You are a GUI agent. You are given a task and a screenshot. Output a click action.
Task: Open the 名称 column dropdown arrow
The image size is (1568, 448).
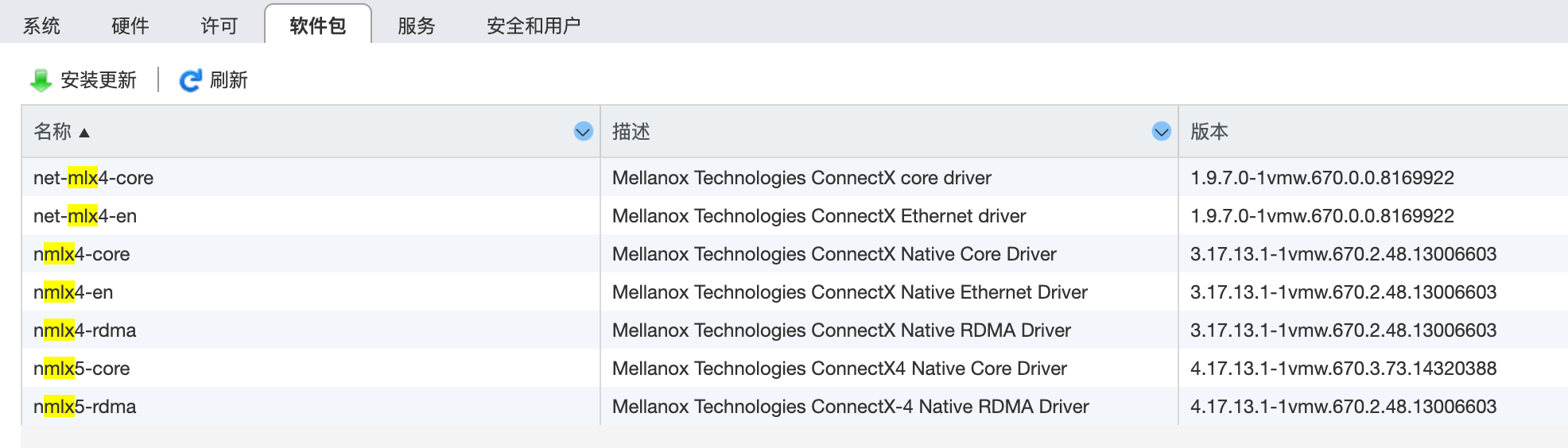point(584,132)
